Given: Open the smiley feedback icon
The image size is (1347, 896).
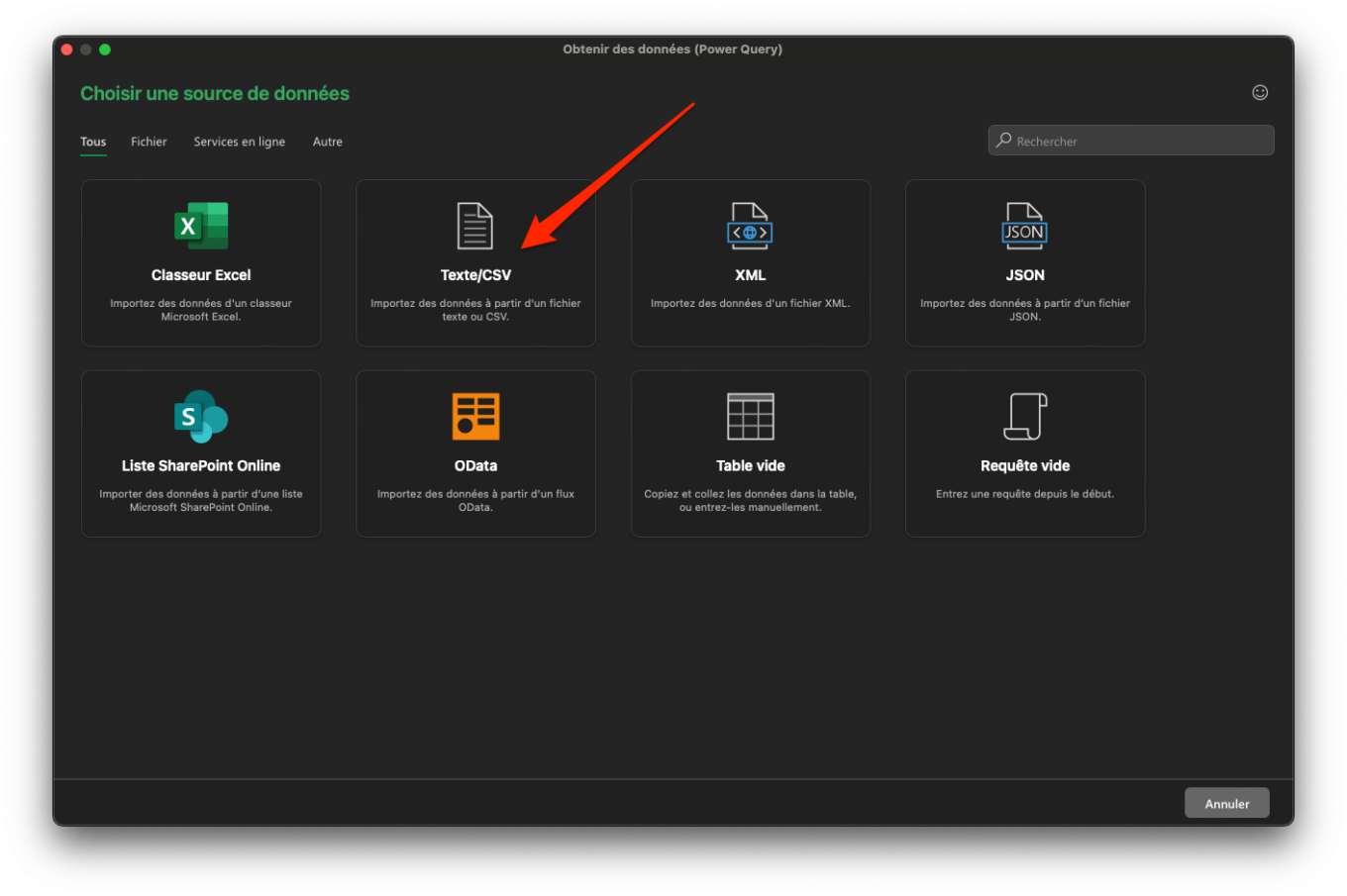Looking at the screenshot, I should point(1260,92).
